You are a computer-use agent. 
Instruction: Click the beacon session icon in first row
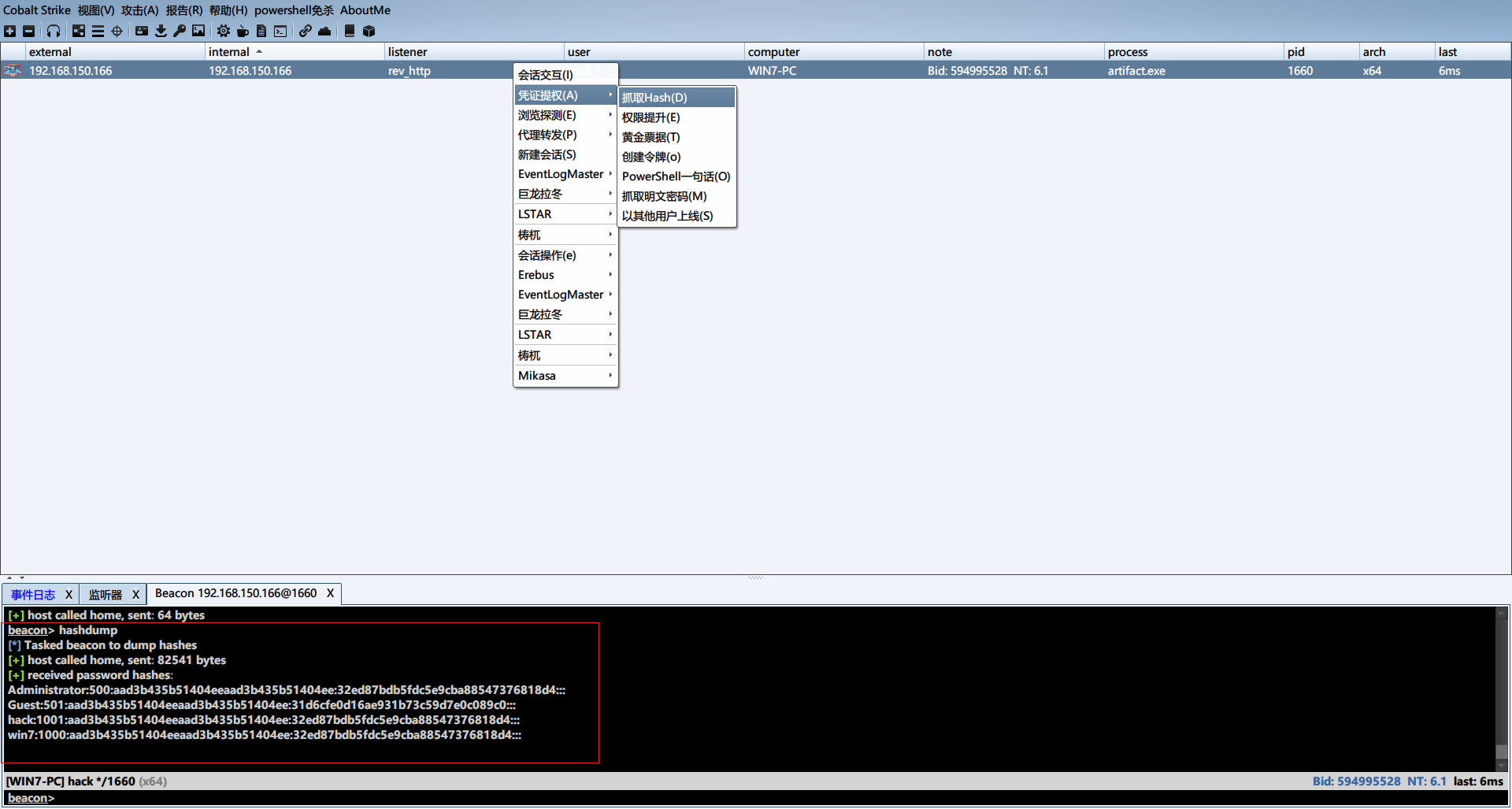tap(12, 71)
